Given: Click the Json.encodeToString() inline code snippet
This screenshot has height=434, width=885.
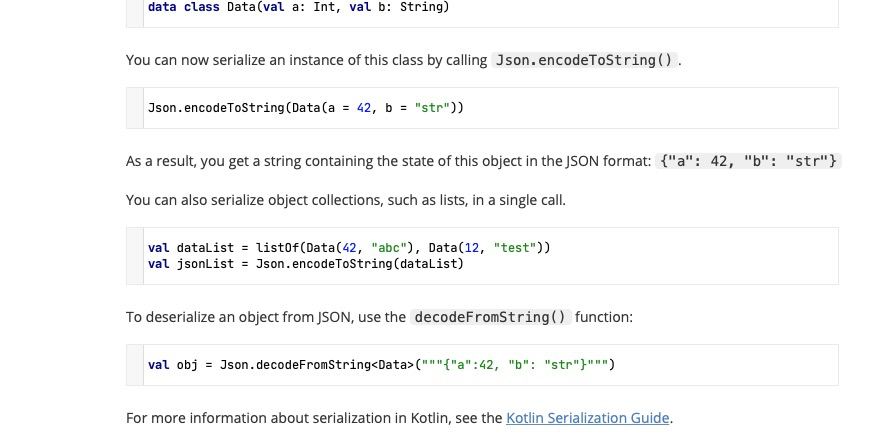Looking at the screenshot, I should (x=584, y=60).
